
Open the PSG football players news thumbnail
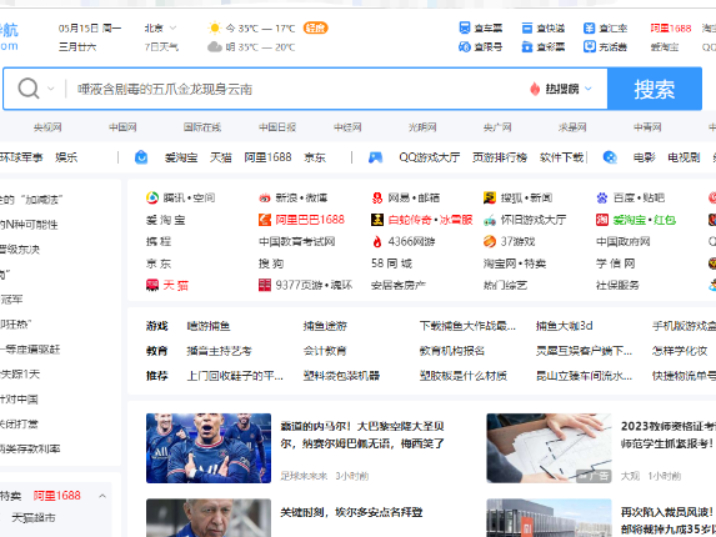(x=209, y=448)
